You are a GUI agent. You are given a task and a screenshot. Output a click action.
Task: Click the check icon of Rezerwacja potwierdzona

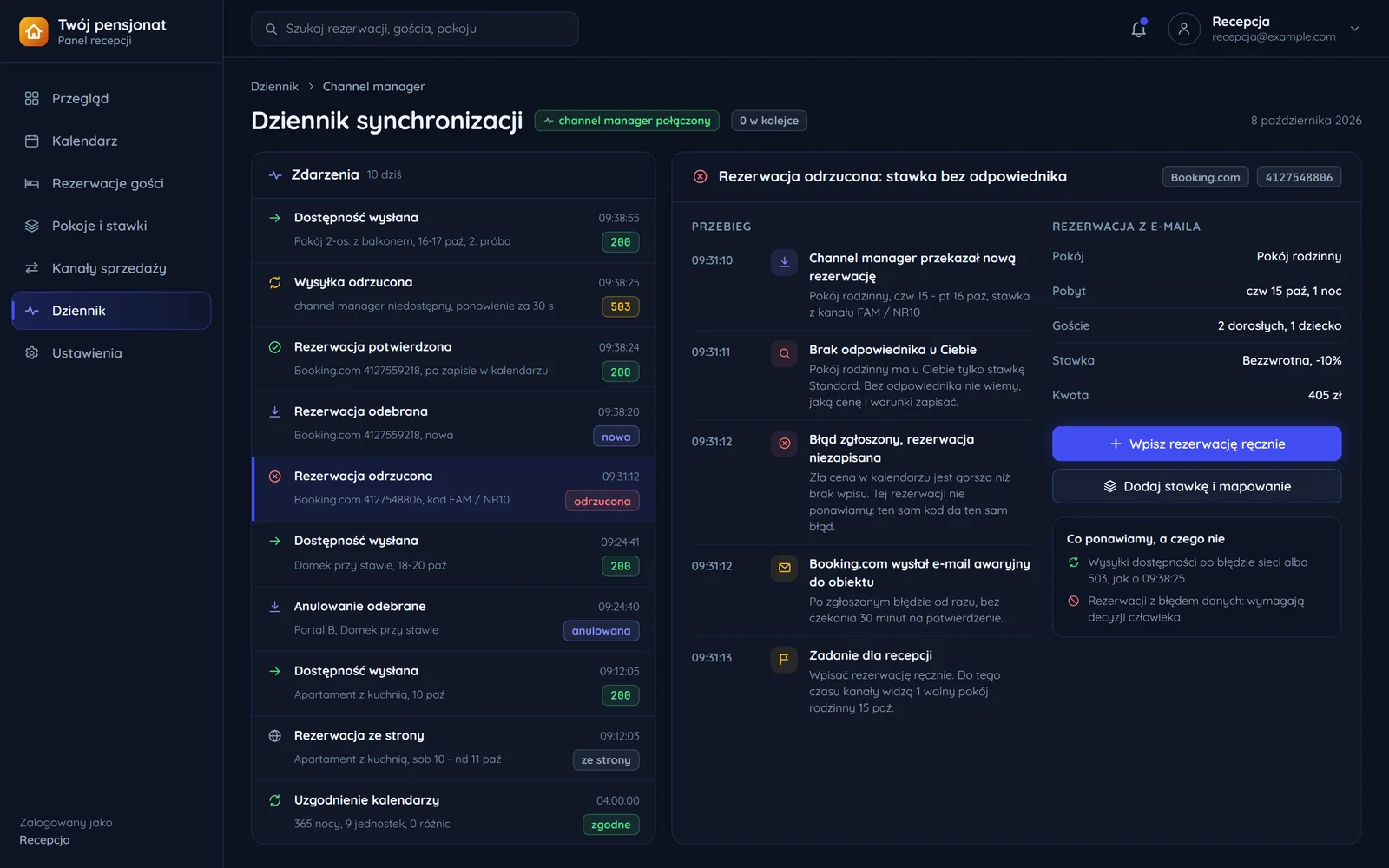(x=275, y=347)
